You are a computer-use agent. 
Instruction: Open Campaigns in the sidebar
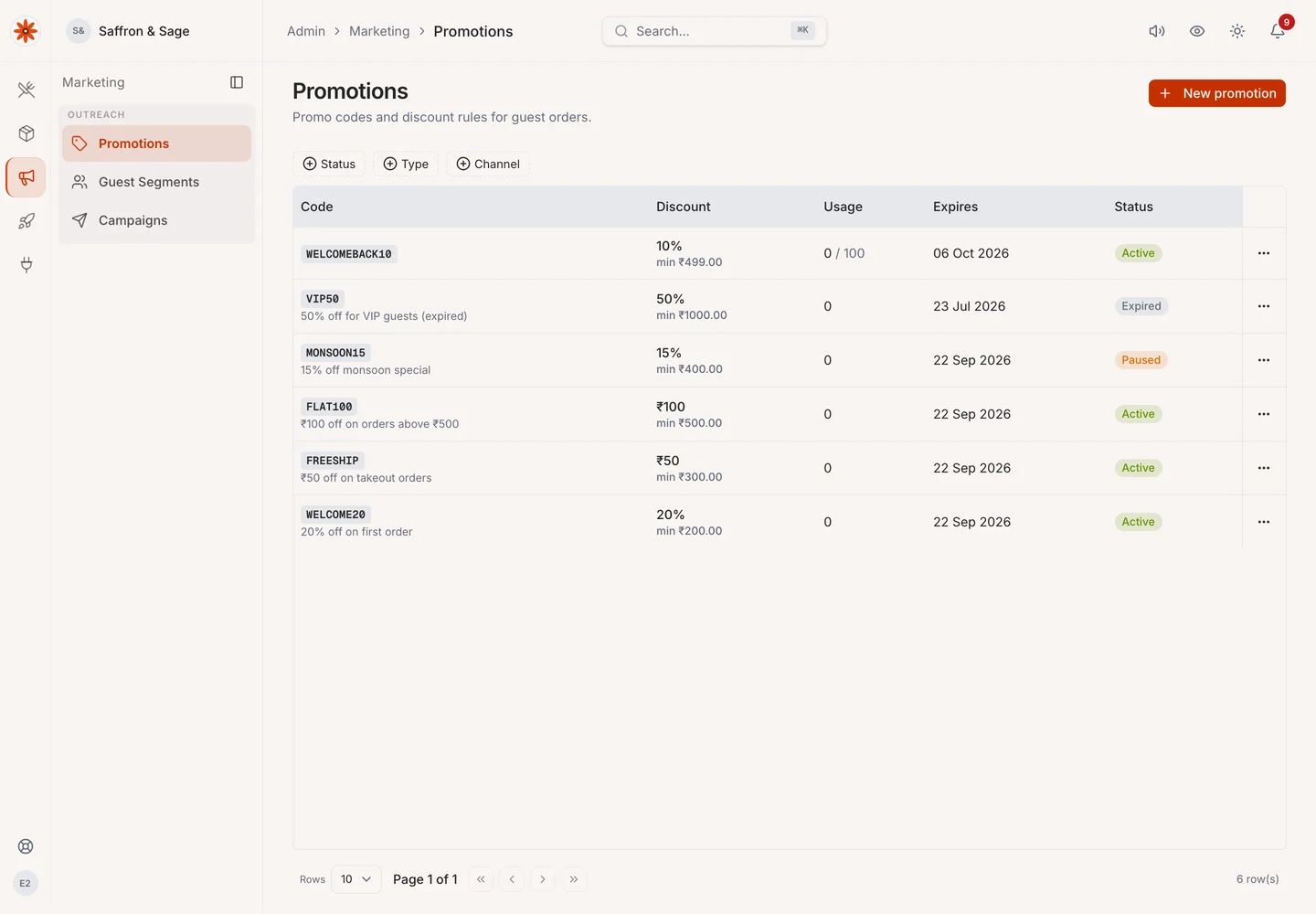click(x=156, y=220)
